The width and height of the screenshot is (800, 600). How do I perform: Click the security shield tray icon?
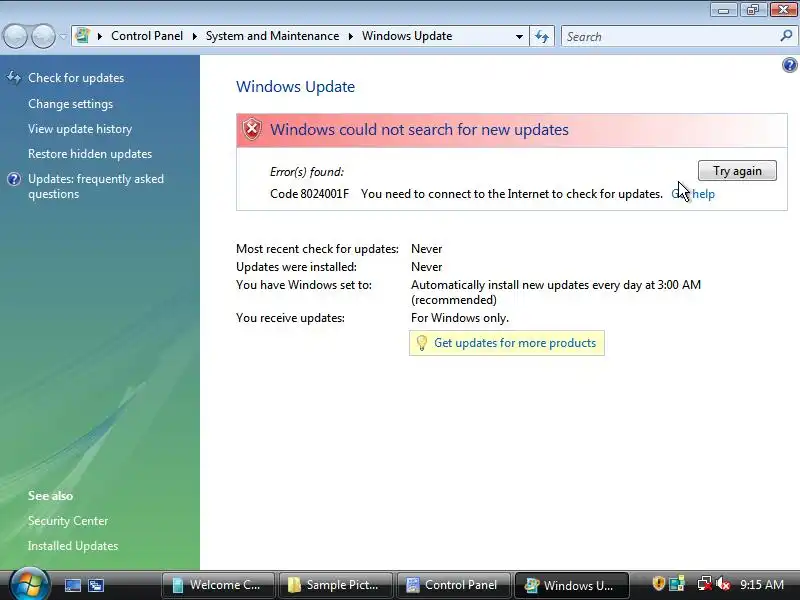tap(659, 583)
